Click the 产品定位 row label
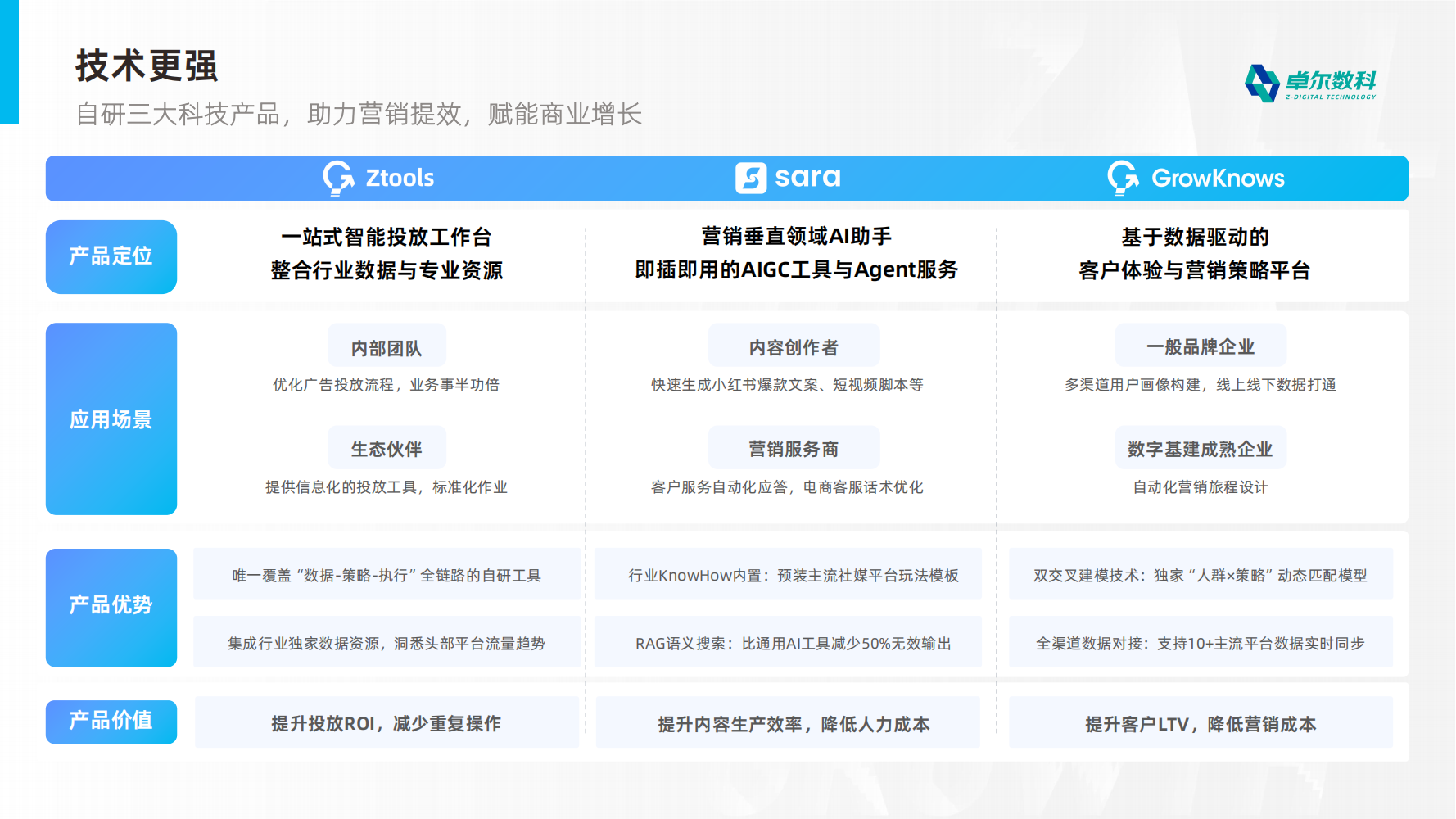Viewport: 1456px width, 819px height. pyautogui.click(x=111, y=256)
